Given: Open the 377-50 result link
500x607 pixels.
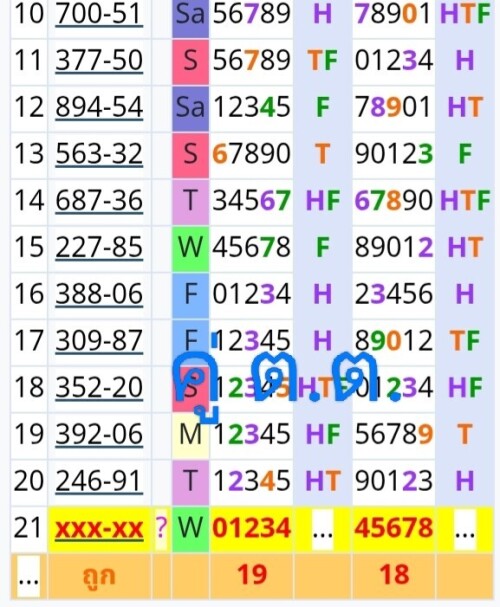Looking at the screenshot, I should click(x=99, y=61).
